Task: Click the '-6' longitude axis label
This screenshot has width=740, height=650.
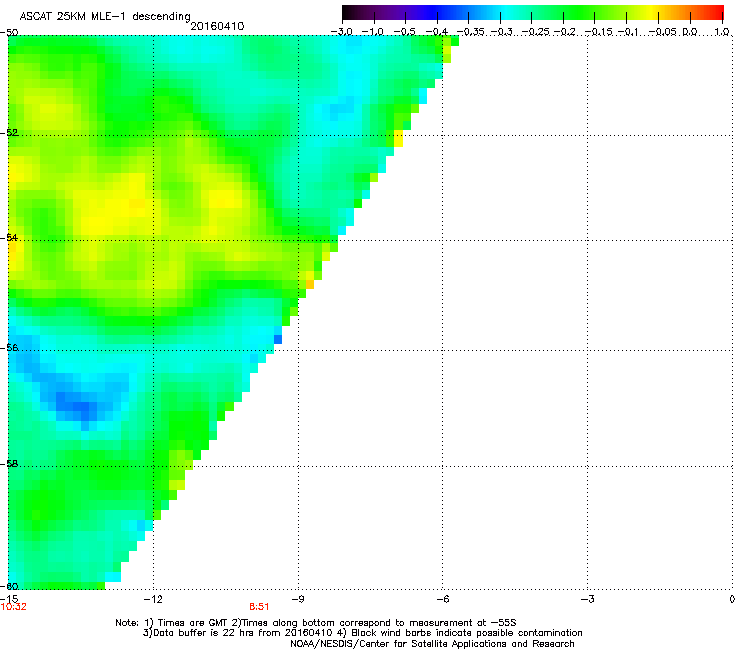Action: click(442, 599)
